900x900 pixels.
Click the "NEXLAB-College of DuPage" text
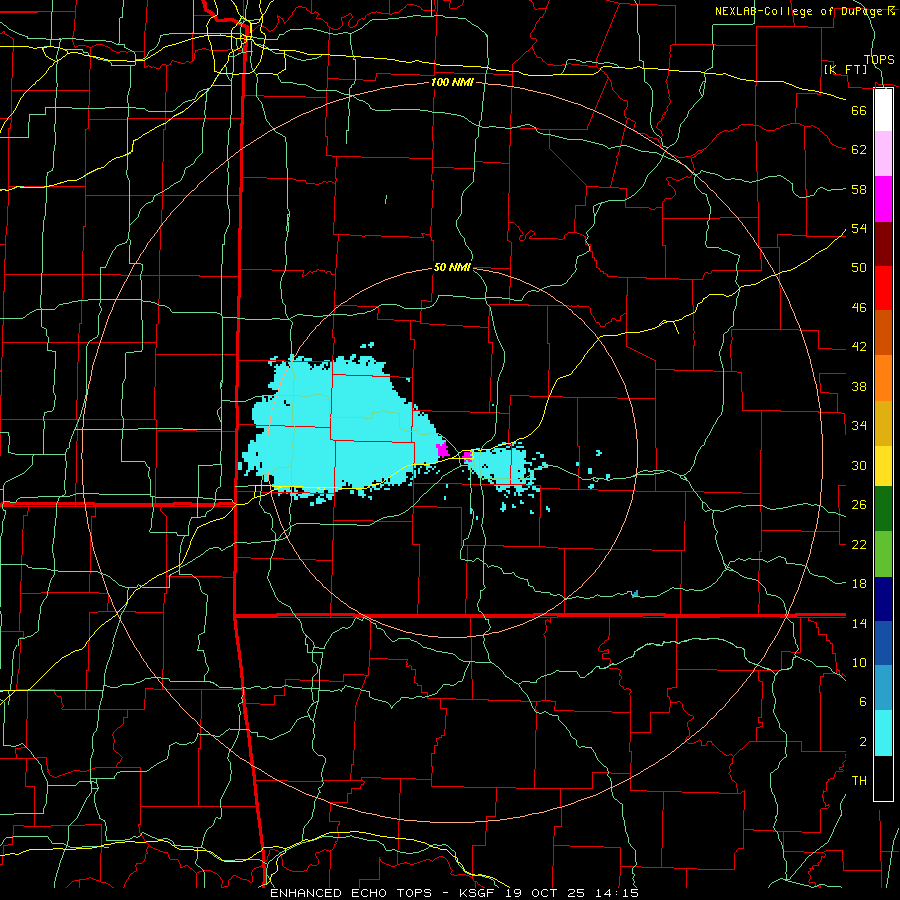[800, 11]
